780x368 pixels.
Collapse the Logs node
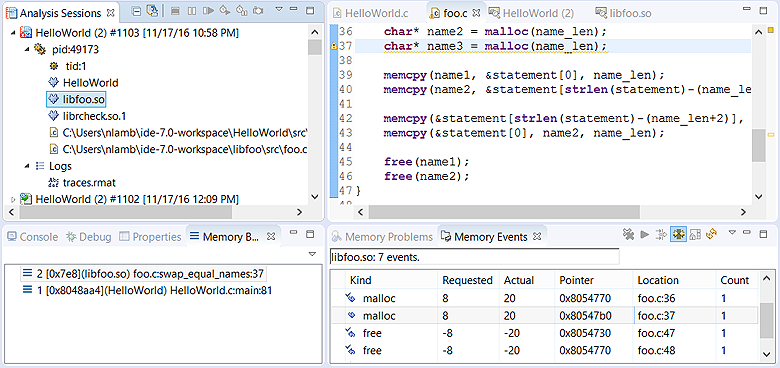pyautogui.click(x=26, y=166)
